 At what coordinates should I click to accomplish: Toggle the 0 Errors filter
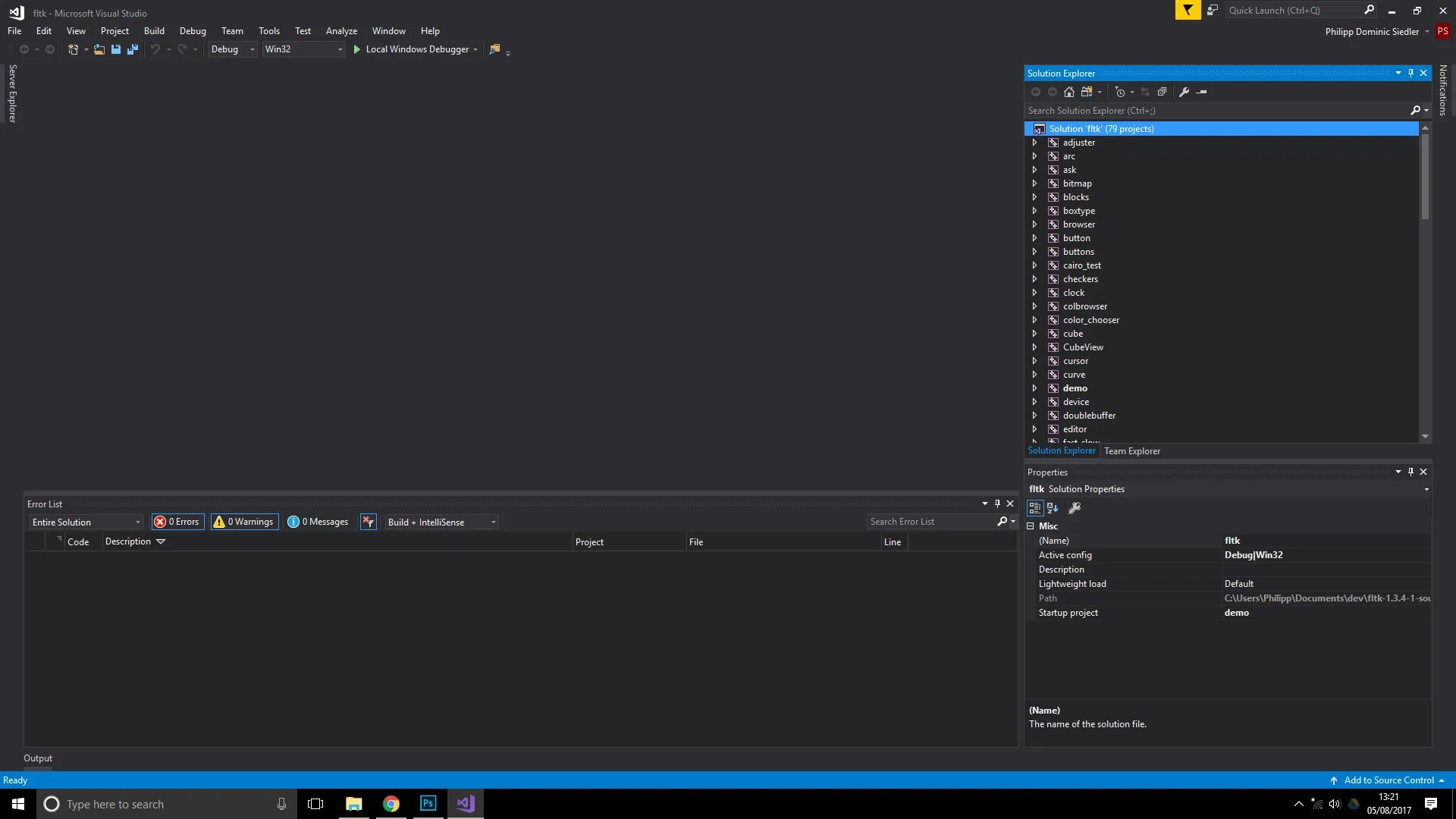coord(177,522)
